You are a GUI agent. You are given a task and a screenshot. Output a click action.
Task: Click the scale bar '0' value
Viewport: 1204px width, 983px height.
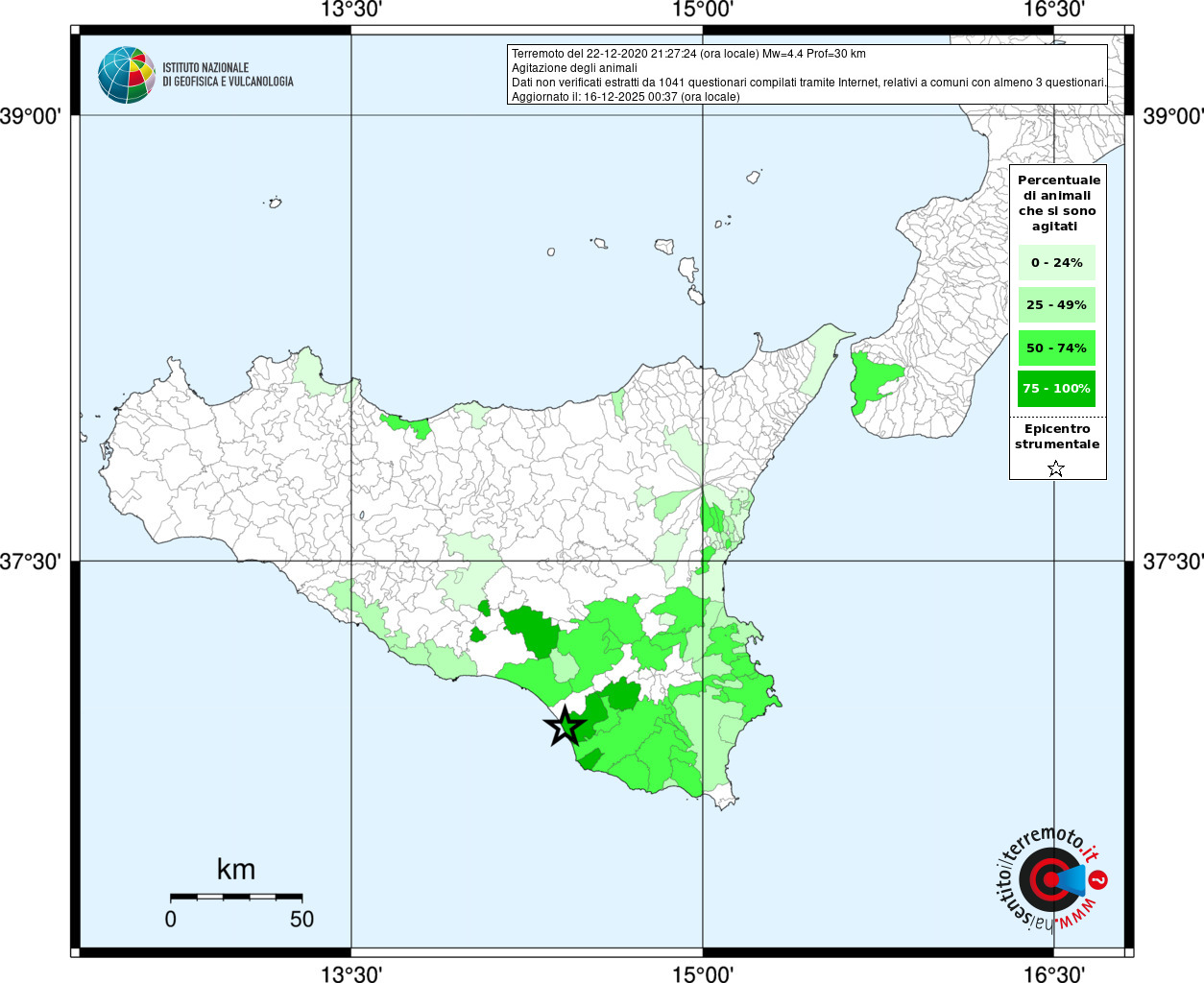171,919
